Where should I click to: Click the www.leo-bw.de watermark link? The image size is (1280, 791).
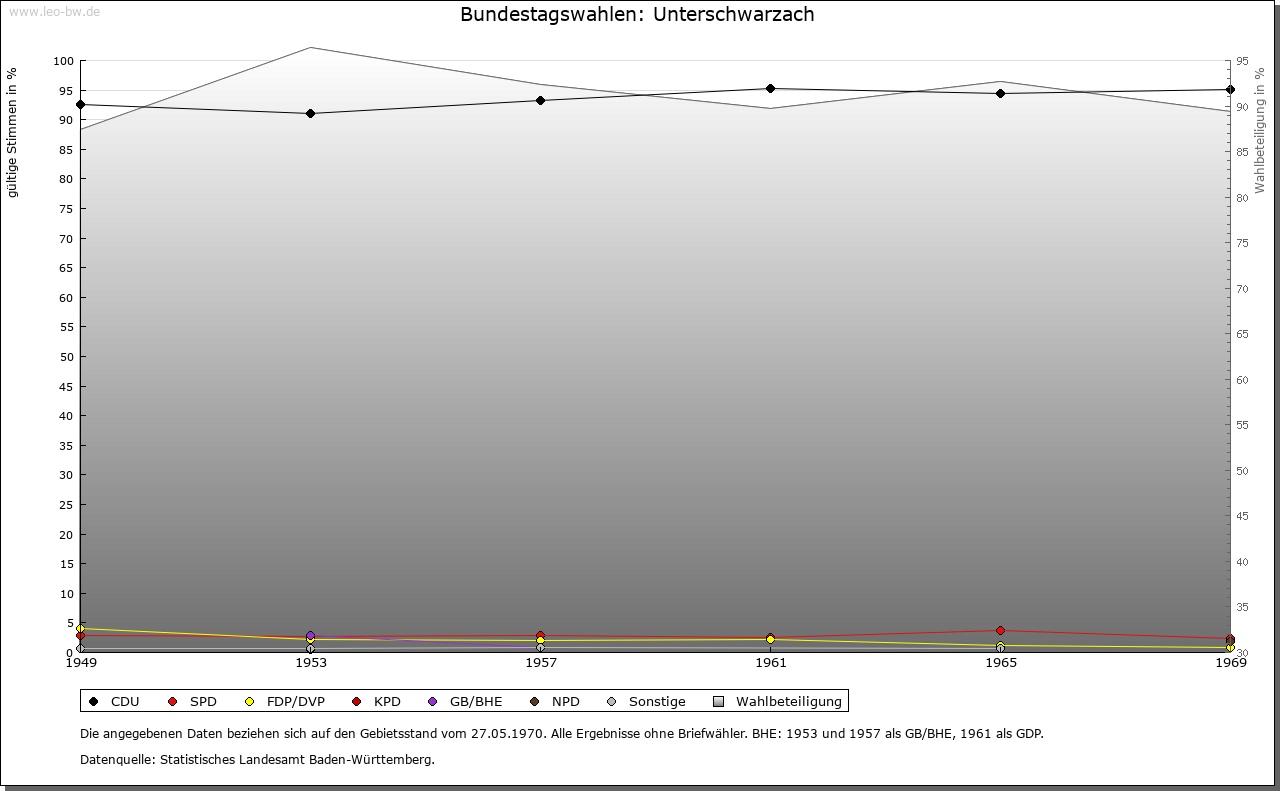click(53, 11)
